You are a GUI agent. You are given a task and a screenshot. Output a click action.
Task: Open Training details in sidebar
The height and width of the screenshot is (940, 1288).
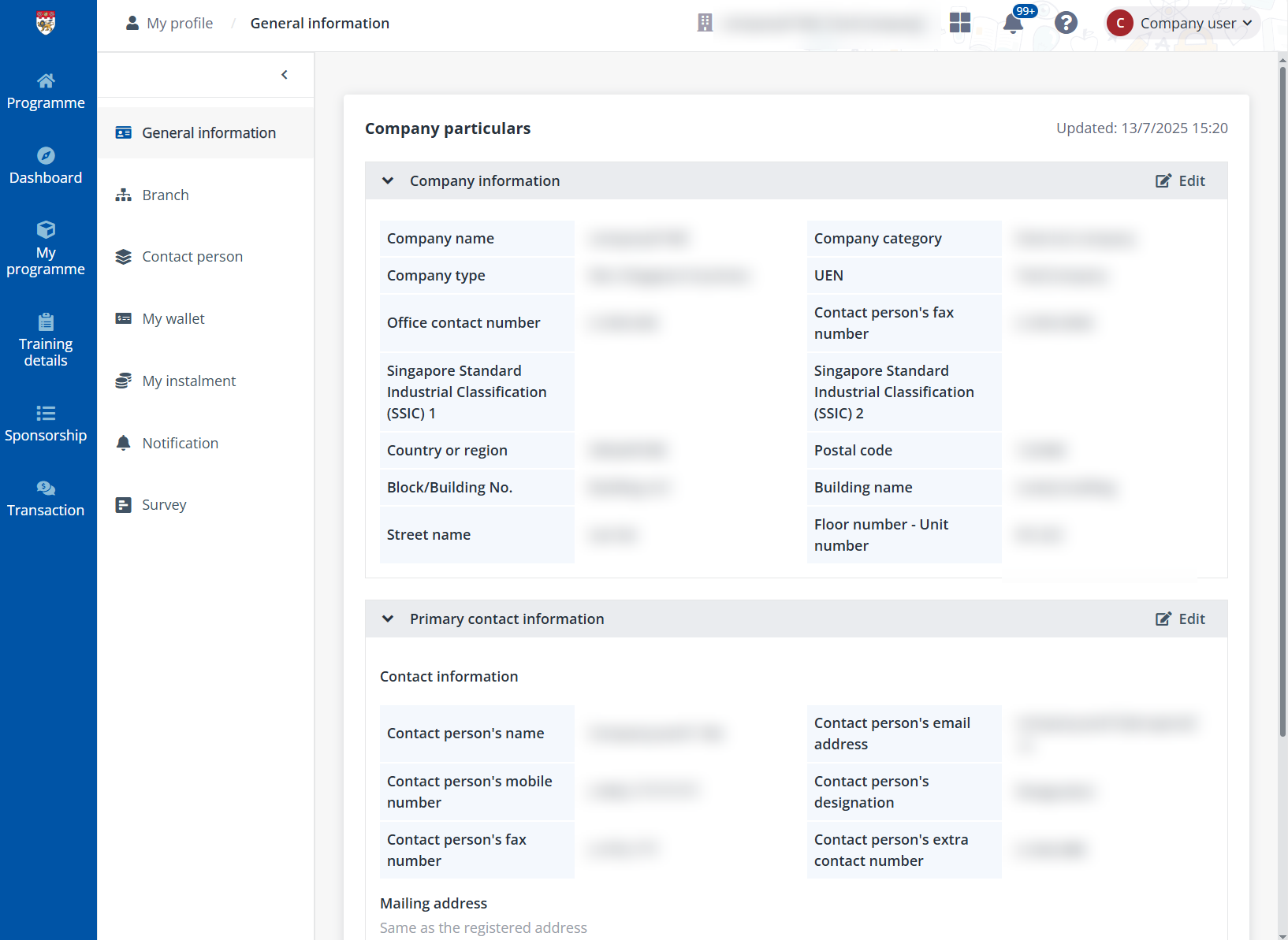click(x=46, y=340)
